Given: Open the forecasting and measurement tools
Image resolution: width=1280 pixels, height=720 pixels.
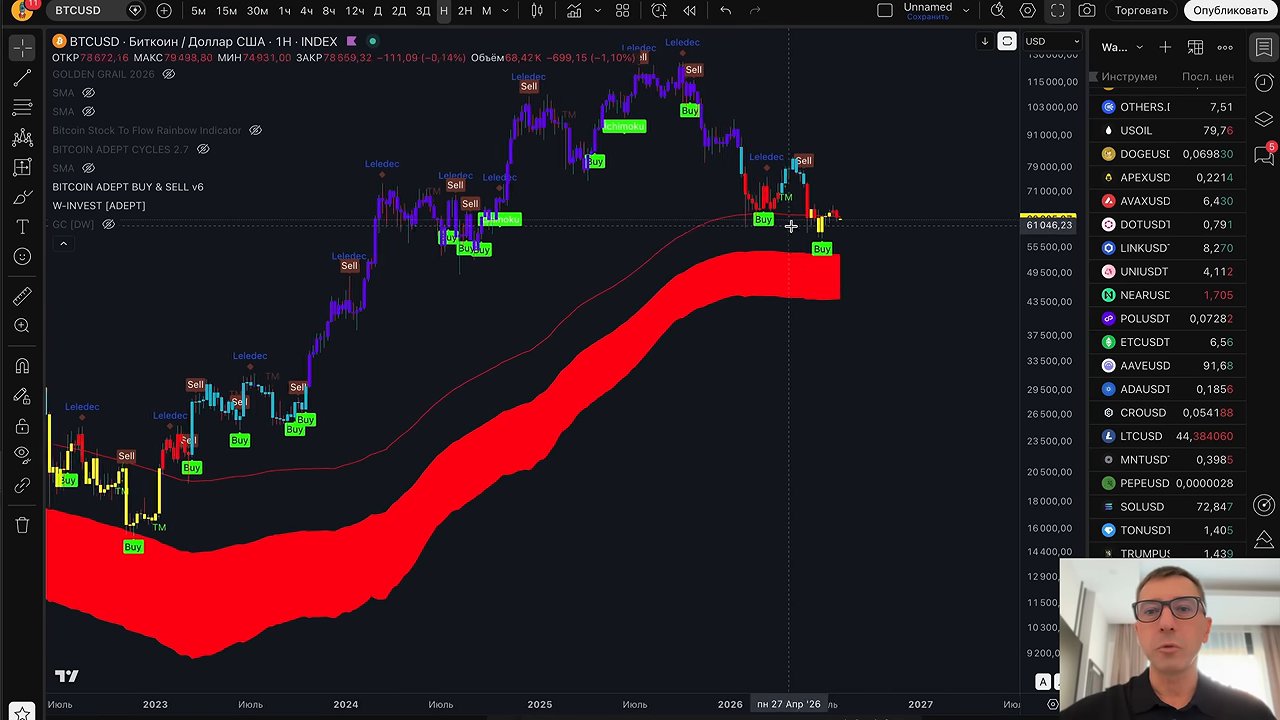Looking at the screenshot, I should point(22,168).
